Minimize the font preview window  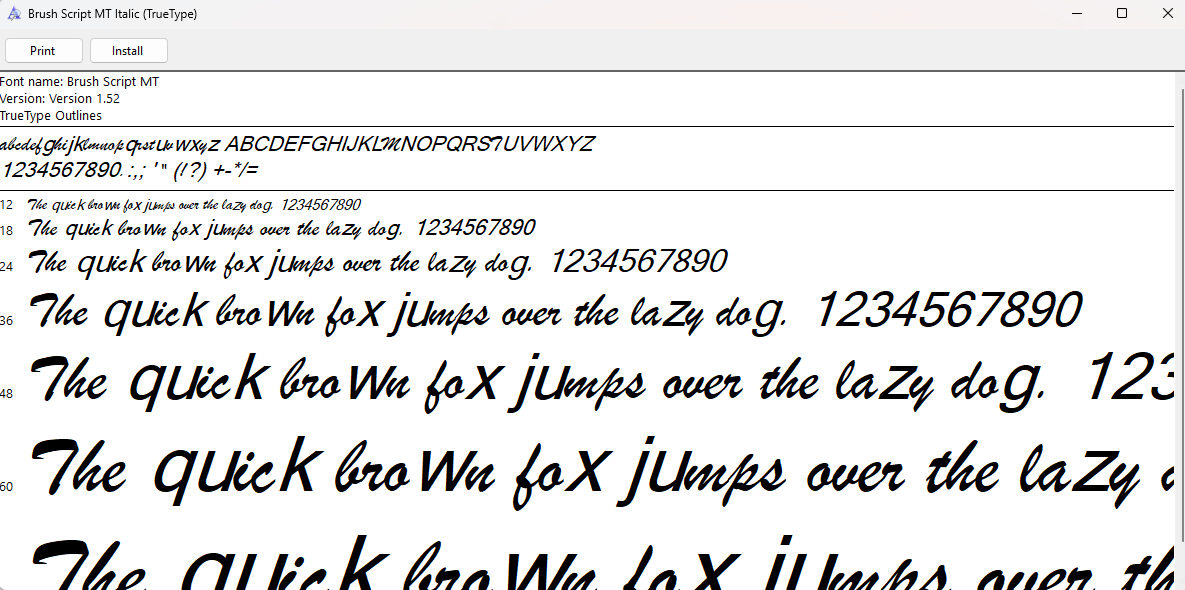click(1078, 14)
